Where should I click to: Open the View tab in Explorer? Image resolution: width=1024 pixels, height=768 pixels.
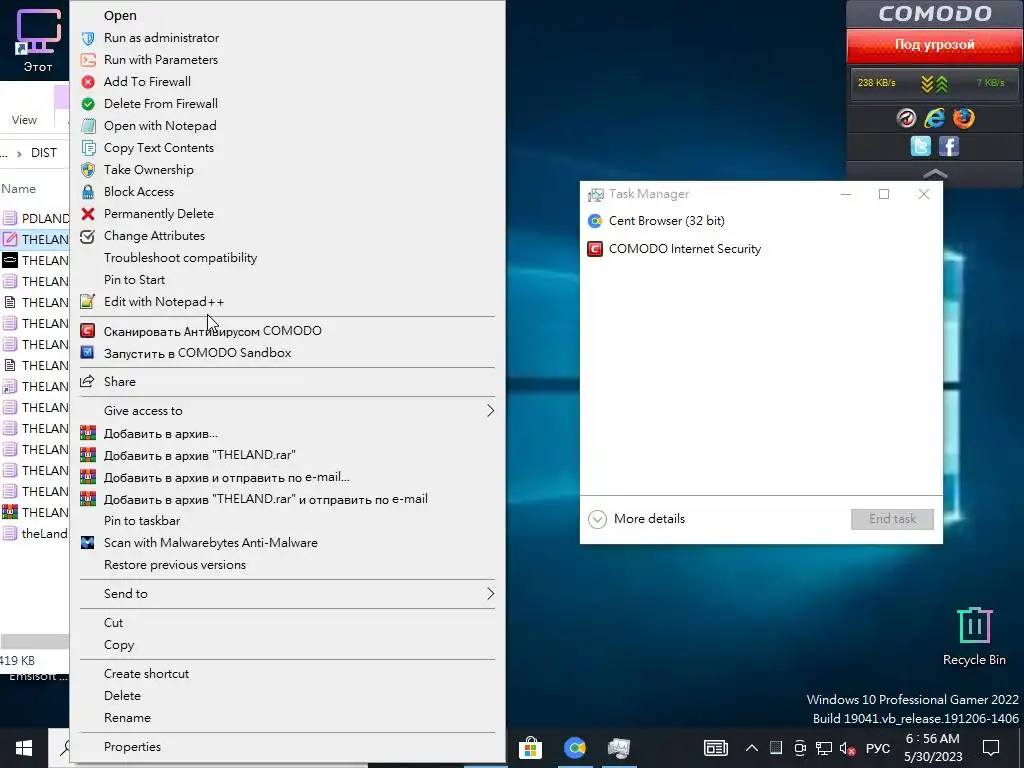click(x=24, y=120)
